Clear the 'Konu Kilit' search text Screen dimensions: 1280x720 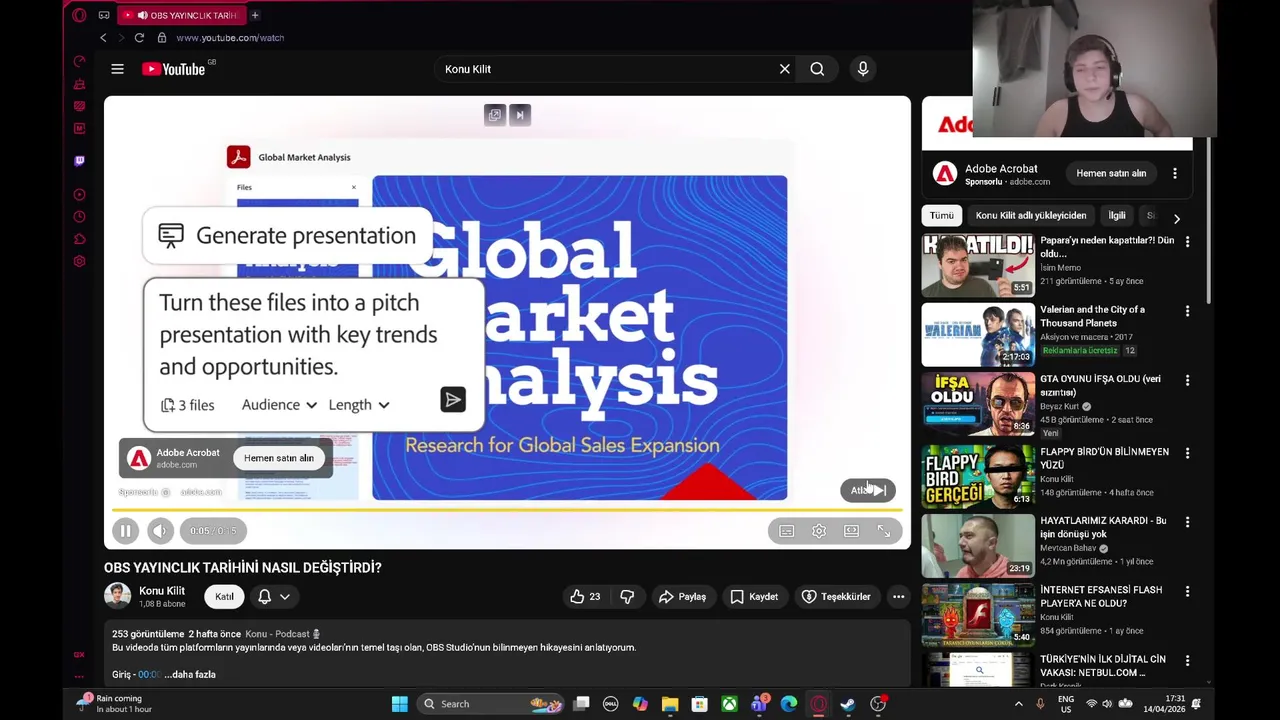[785, 69]
